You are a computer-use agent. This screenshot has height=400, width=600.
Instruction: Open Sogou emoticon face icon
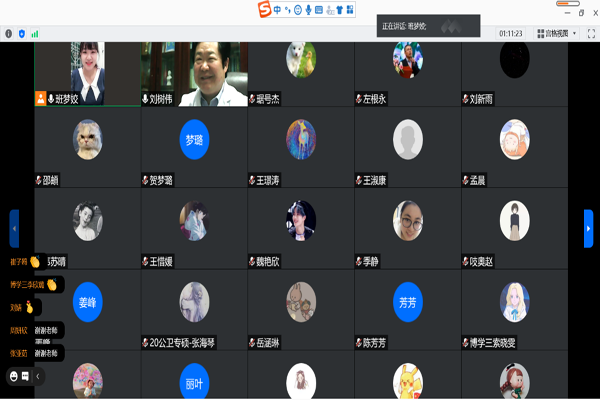(x=298, y=10)
